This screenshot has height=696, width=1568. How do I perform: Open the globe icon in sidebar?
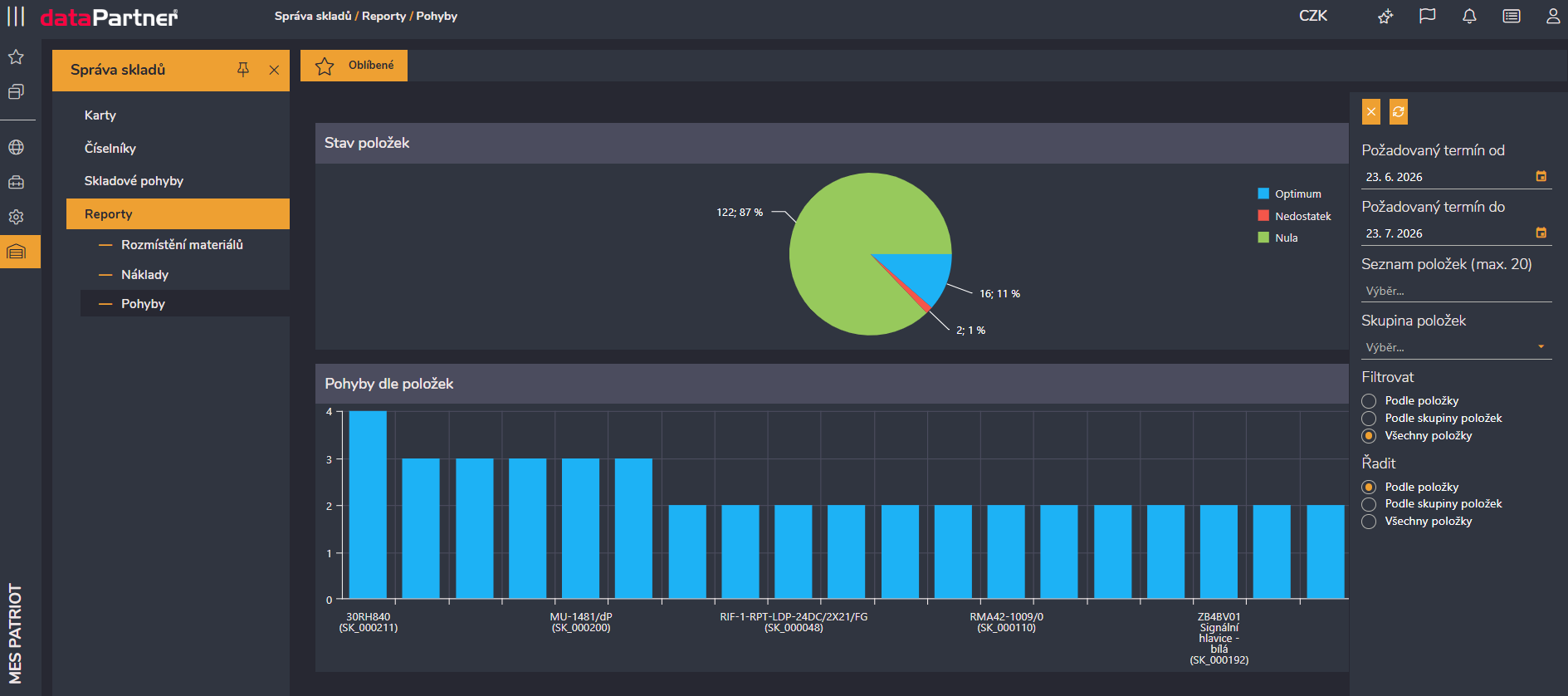pos(16,147)
